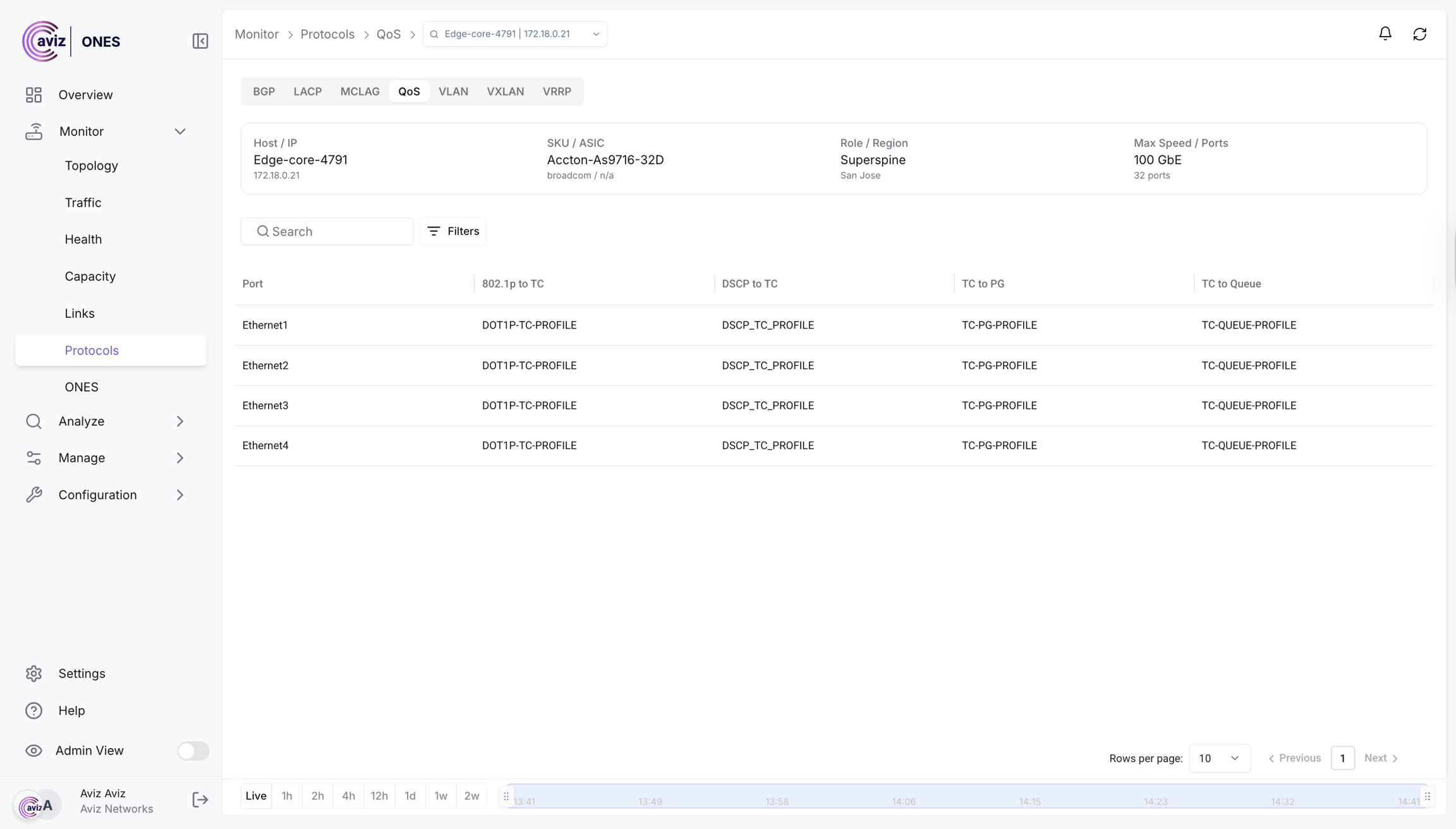Image resolution: width=1456 pixels, height=829 pixels.
Task: Open Settings gear icon in sidebar
Action: pyautogui.click(x=33, y=674)
